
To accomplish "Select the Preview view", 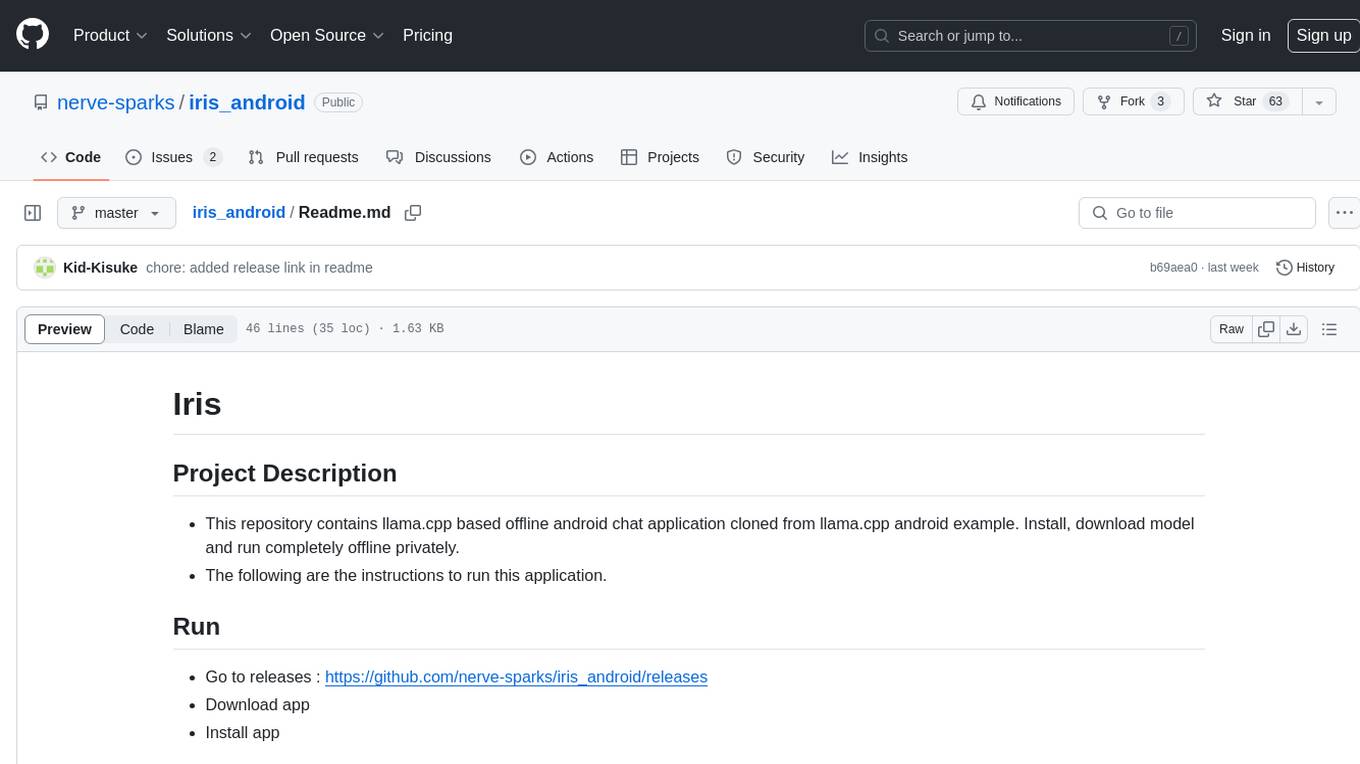I will 65,329.
